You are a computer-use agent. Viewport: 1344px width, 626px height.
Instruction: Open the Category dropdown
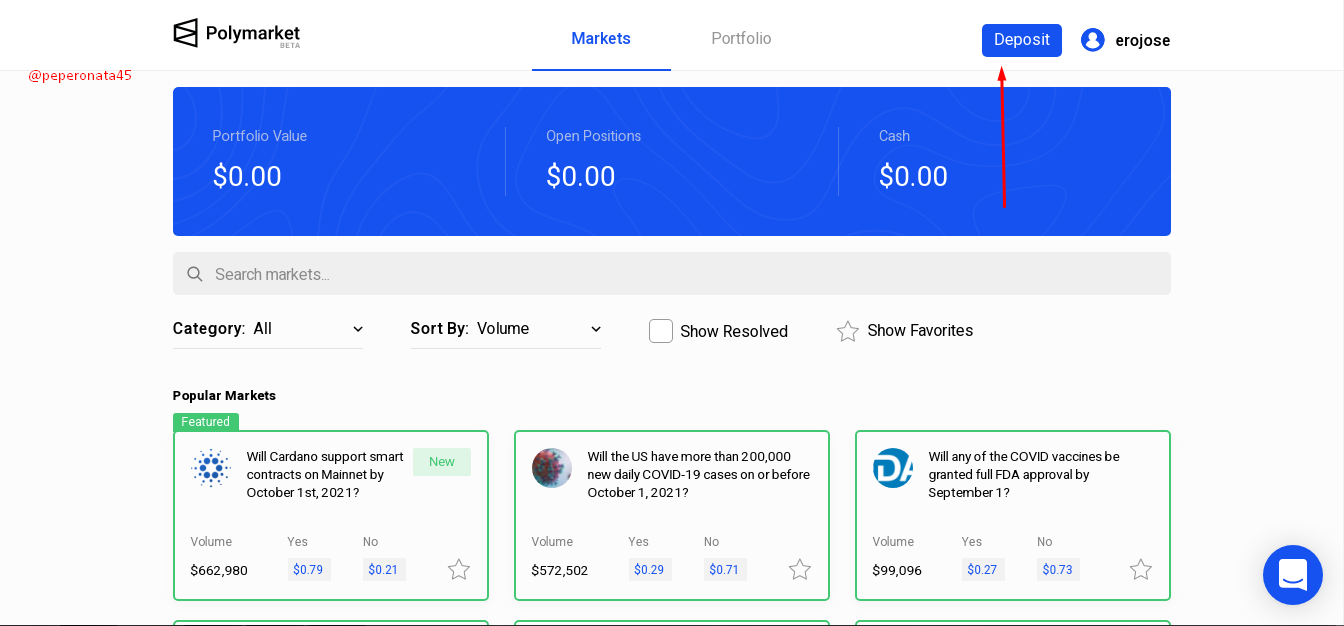268,328
